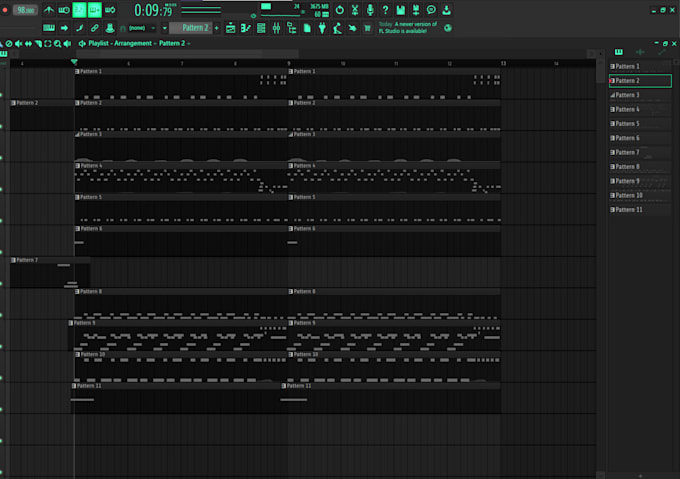Open the plugin picker plug icon
Image resolution: width=680 pixels, height=479 pixels.
[x=322, y=28]
